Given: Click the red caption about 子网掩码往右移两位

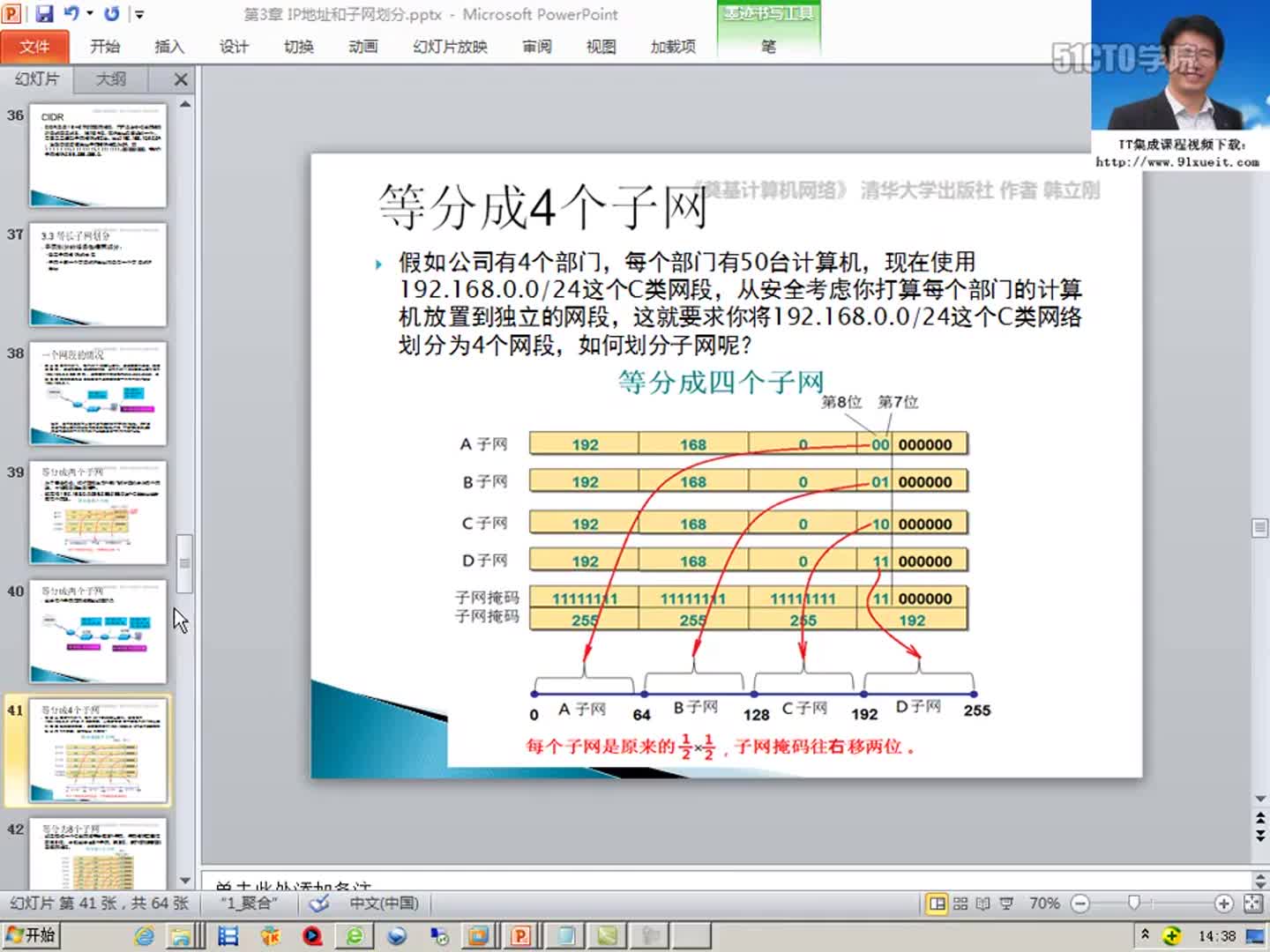Looking at the screenshot, I should tap(721, 747).
